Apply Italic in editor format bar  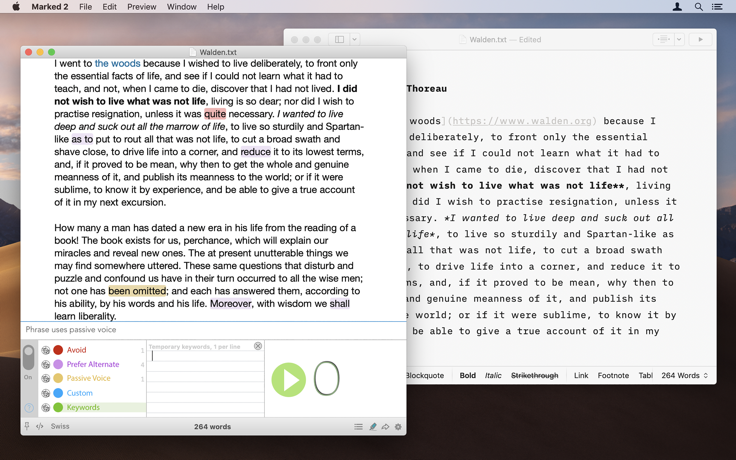[493, 376]
